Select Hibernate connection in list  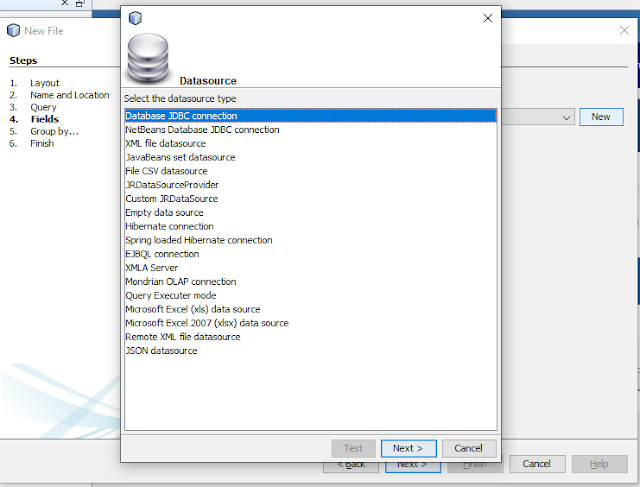(x=311, y=227)
